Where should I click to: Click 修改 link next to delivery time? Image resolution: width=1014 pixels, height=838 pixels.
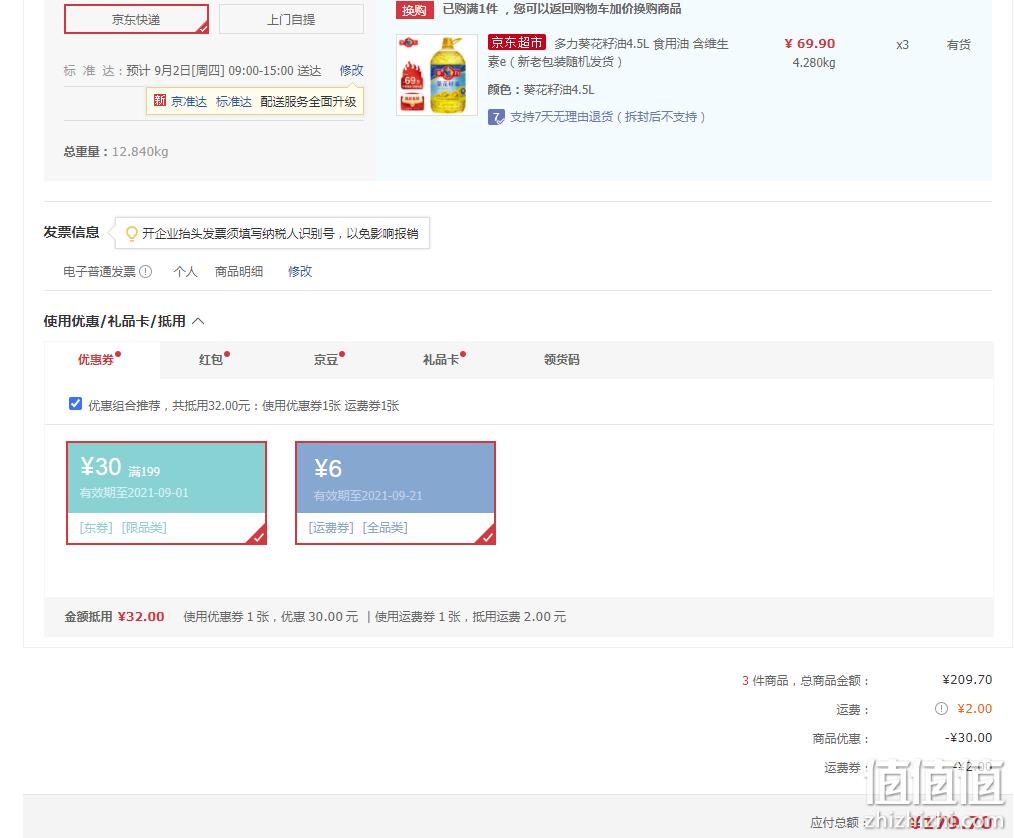pos(351,70)
